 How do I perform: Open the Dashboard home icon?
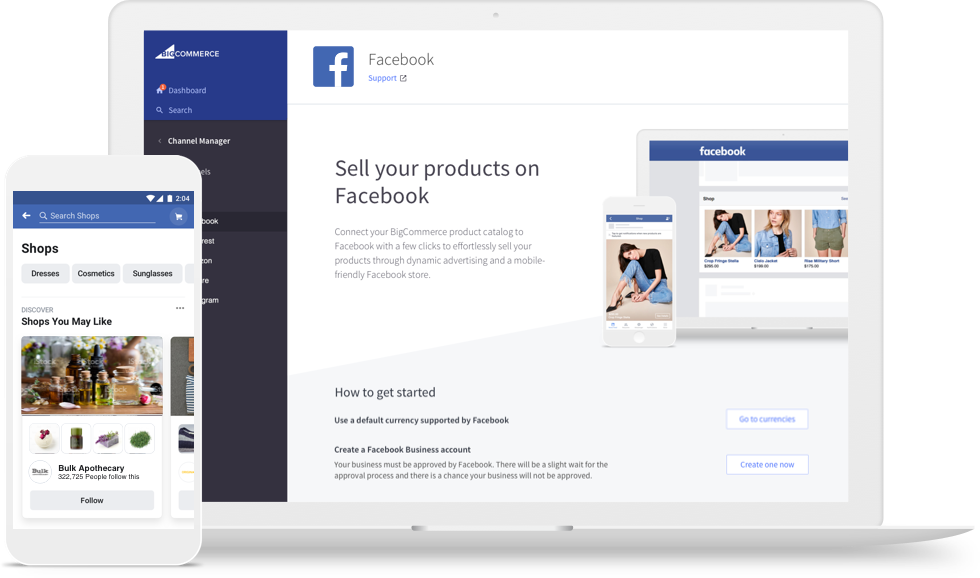[x=160, y=89]
